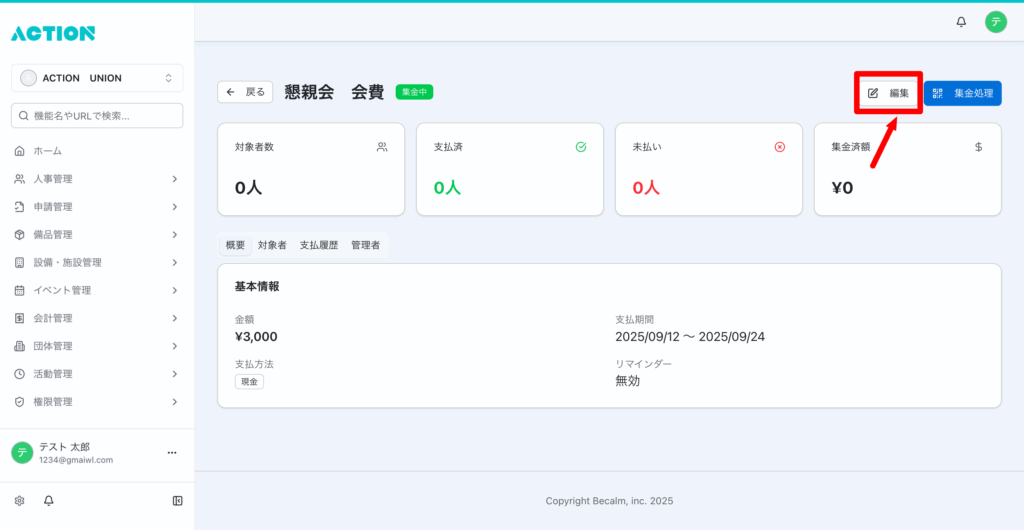Click the 機能名やURLで検索 search field

point(97,116)
